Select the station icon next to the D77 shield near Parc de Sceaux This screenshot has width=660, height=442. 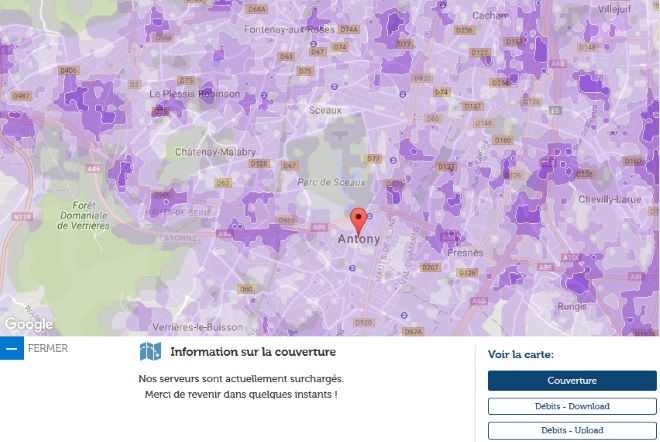[x=393, y=160]
